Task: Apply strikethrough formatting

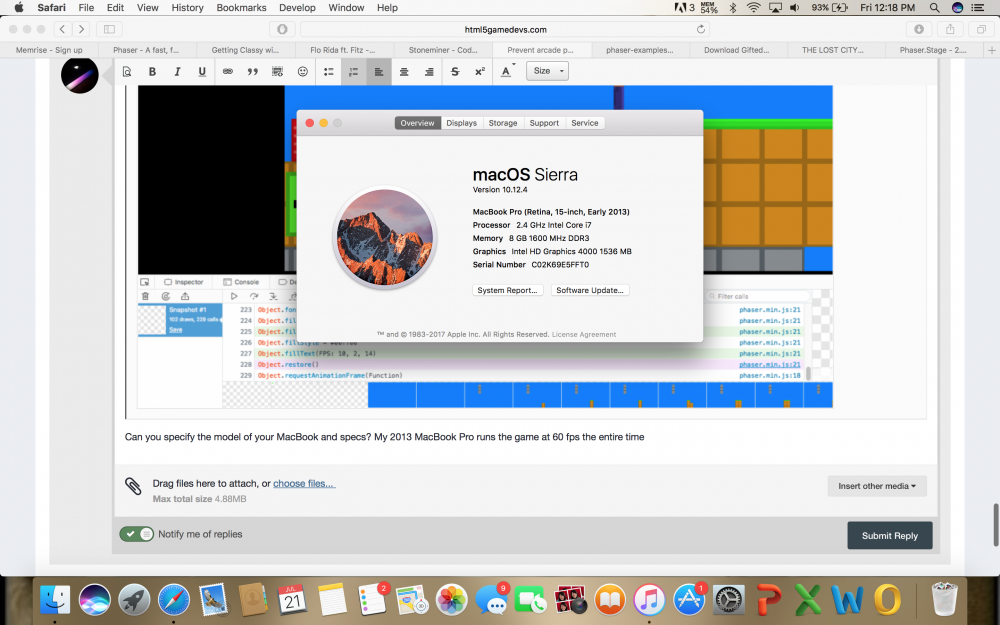Action: pos(455,71)
